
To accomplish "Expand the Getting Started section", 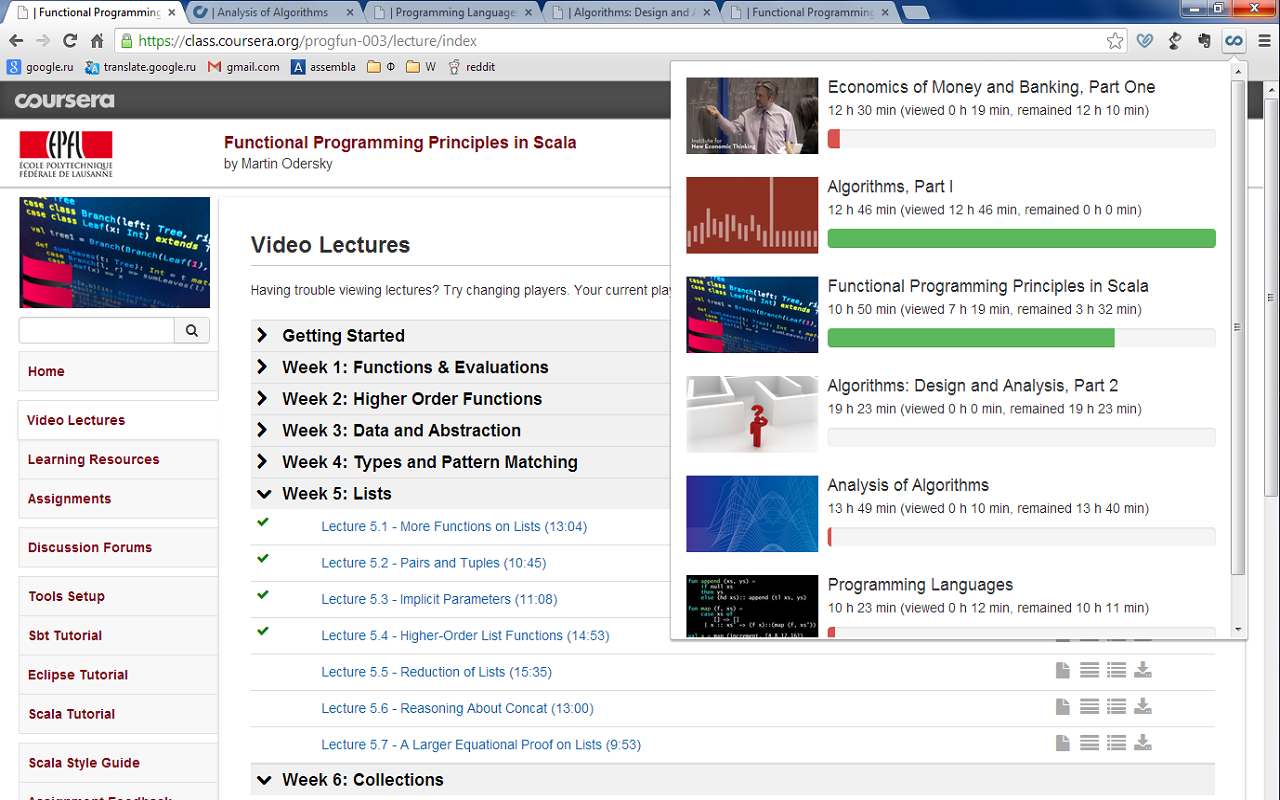I will (x=343, y=336).
